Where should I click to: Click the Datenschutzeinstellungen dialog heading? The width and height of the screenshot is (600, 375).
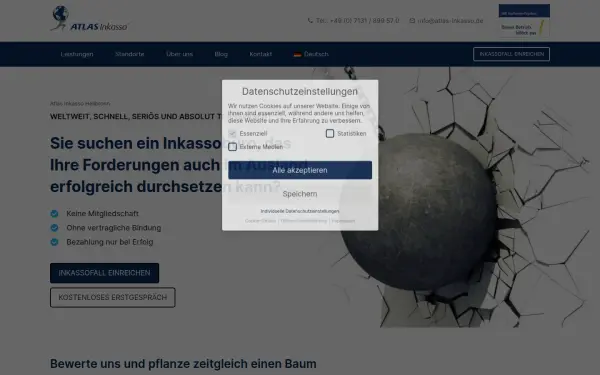(x=300, y=91)
